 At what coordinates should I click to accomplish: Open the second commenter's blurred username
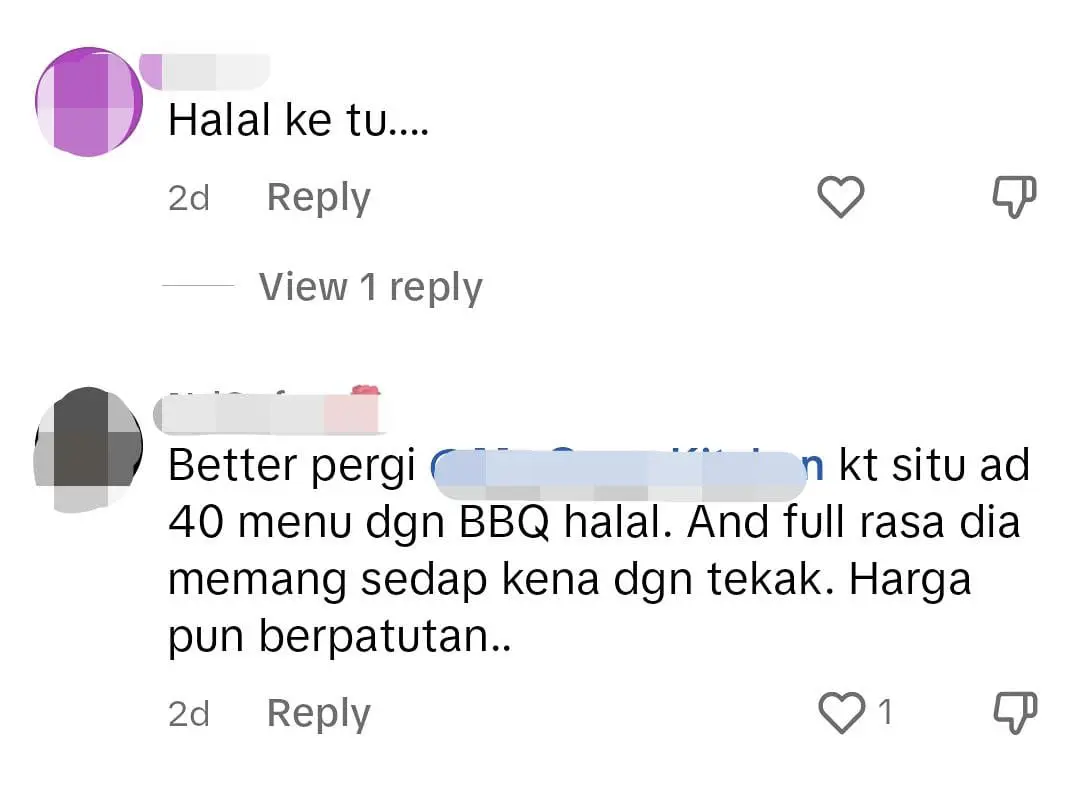click(x=265, y=413)
